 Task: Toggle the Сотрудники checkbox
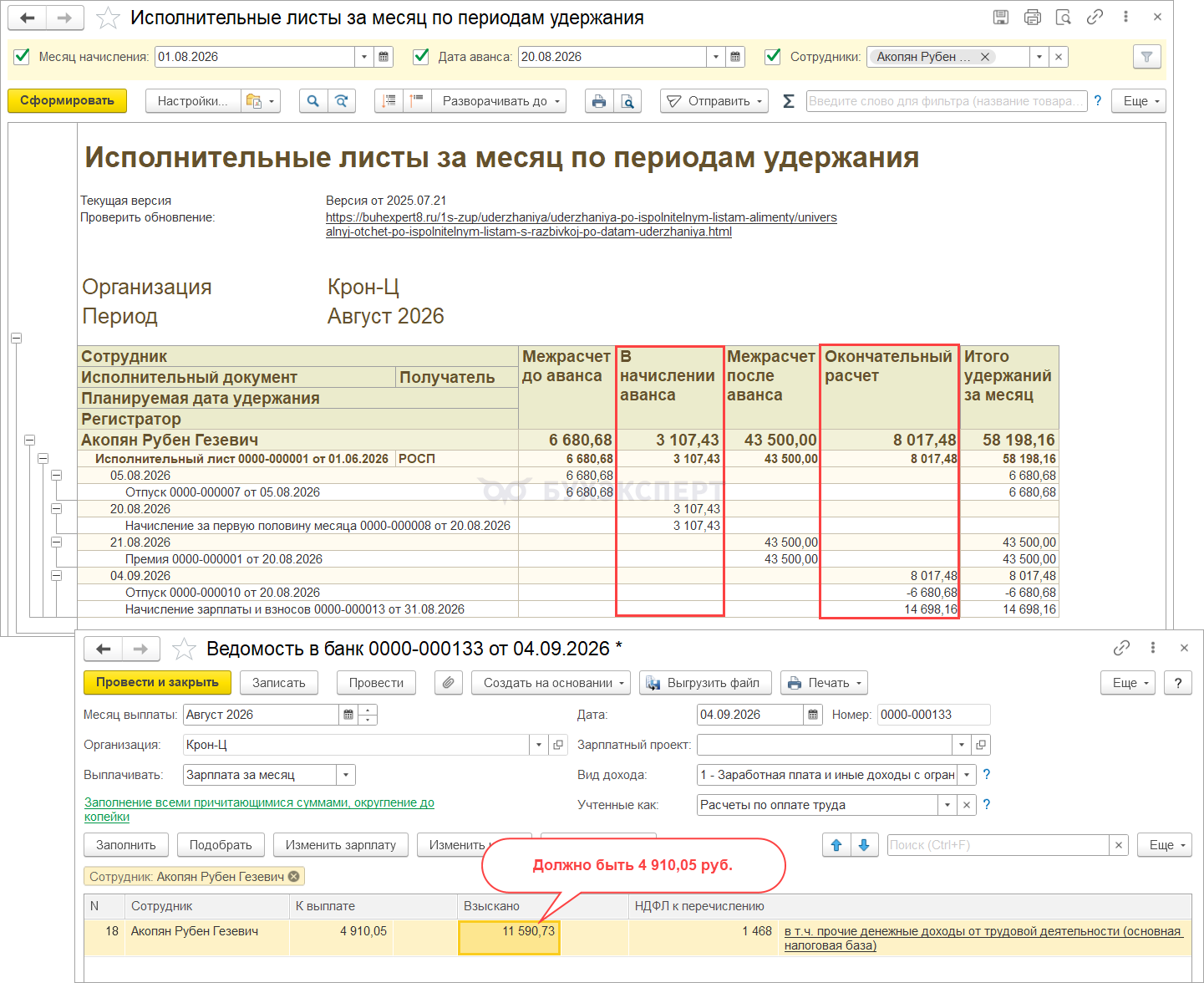[x=774, y=56]
